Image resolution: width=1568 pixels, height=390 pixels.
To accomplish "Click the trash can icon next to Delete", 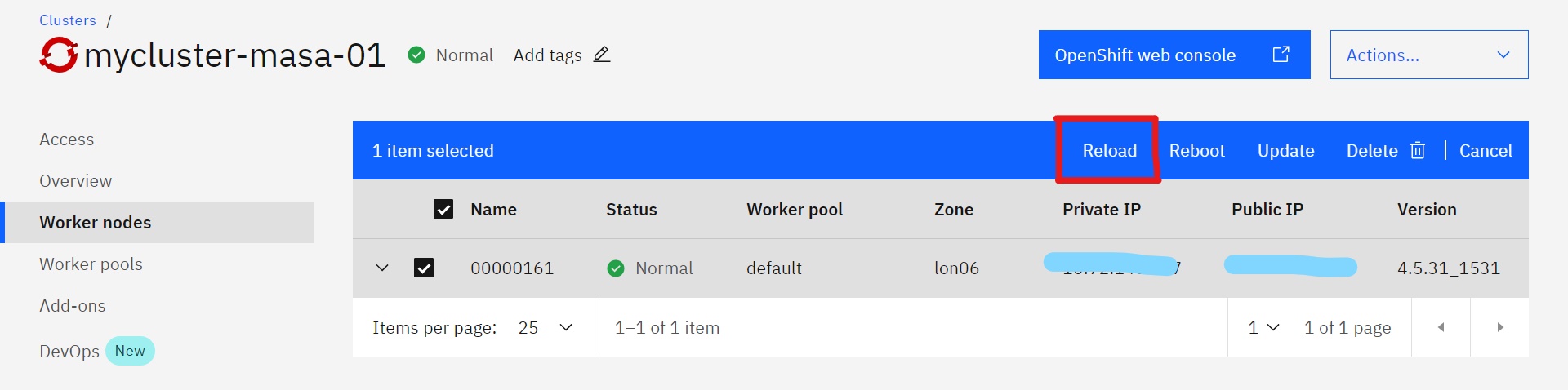I will [x=1418, y=150].
